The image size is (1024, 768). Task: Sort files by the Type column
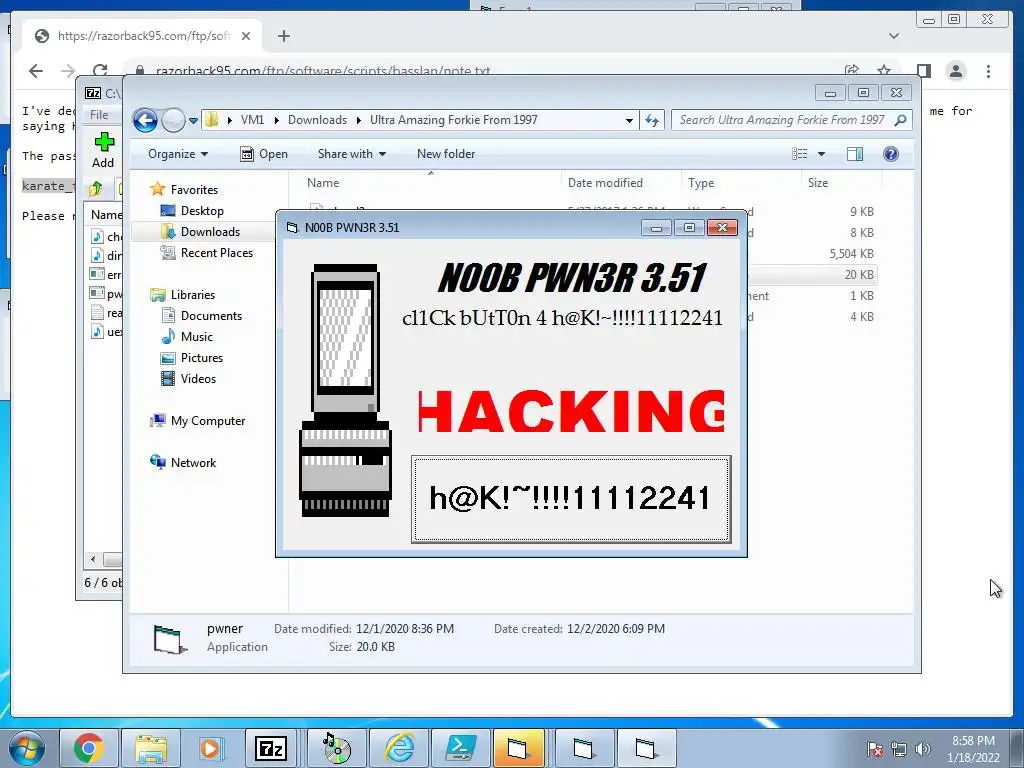click(x=741, y=184)
